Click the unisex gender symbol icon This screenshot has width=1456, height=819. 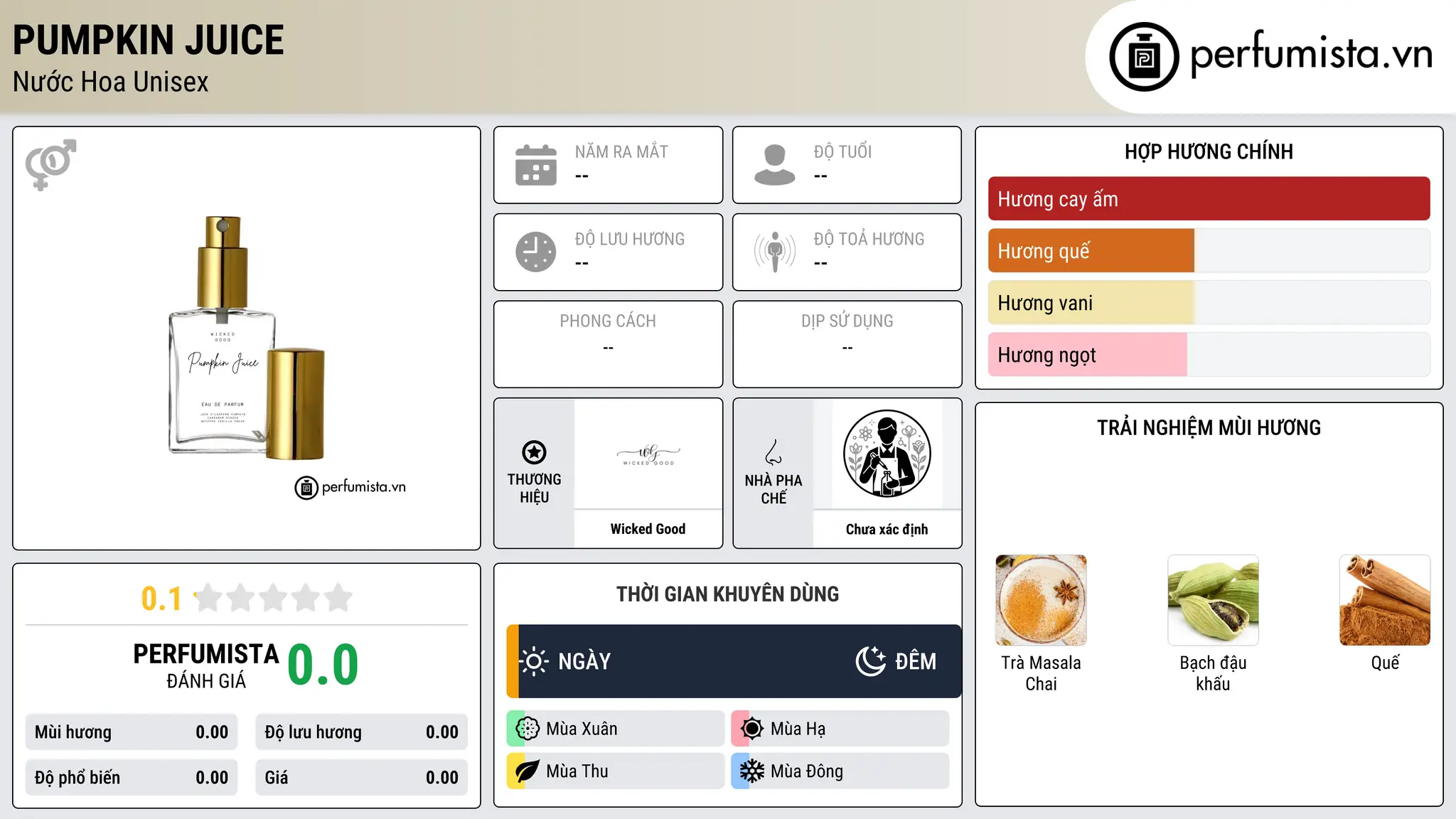tap(50, 164)
